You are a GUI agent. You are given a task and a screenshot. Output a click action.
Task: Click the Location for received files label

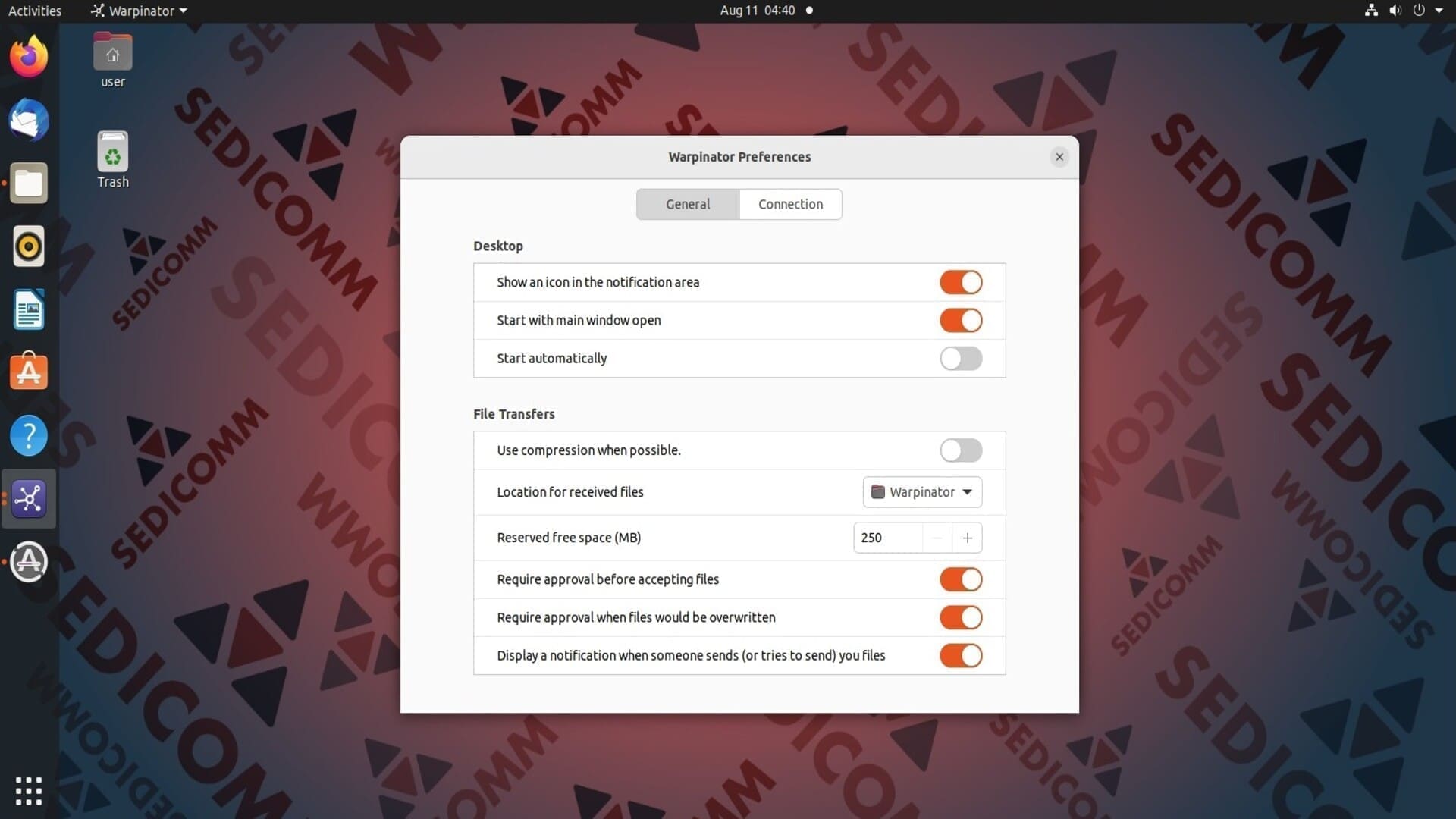tap(570, 492)
